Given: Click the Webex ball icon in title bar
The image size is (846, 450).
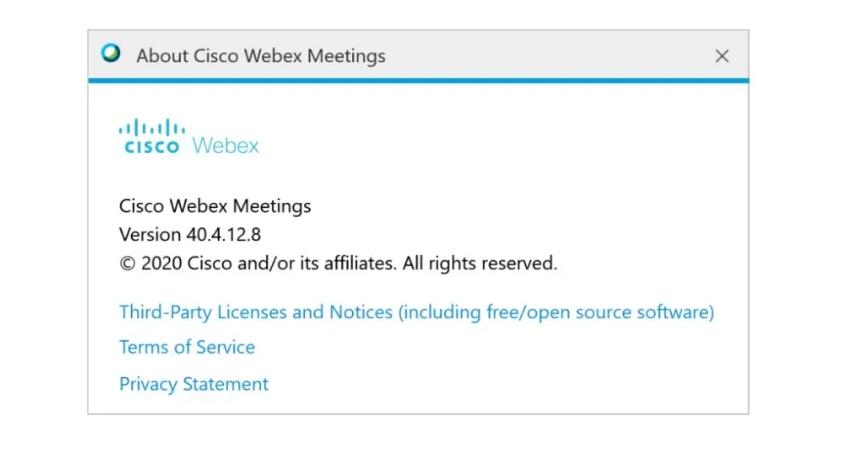Looking at the screenshot, I should point(110,54).
